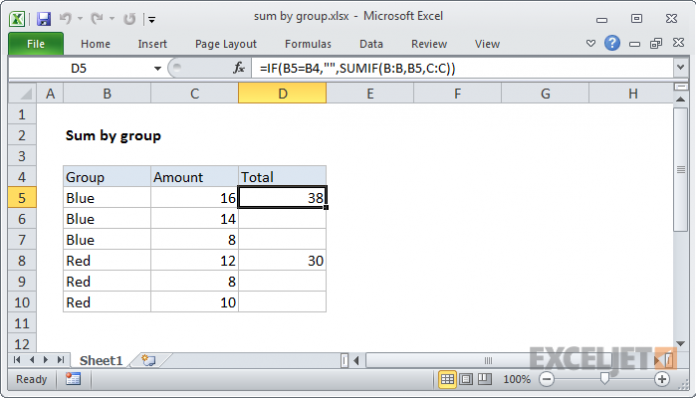Open the Formulas ribbon tab

pos(308,44)
